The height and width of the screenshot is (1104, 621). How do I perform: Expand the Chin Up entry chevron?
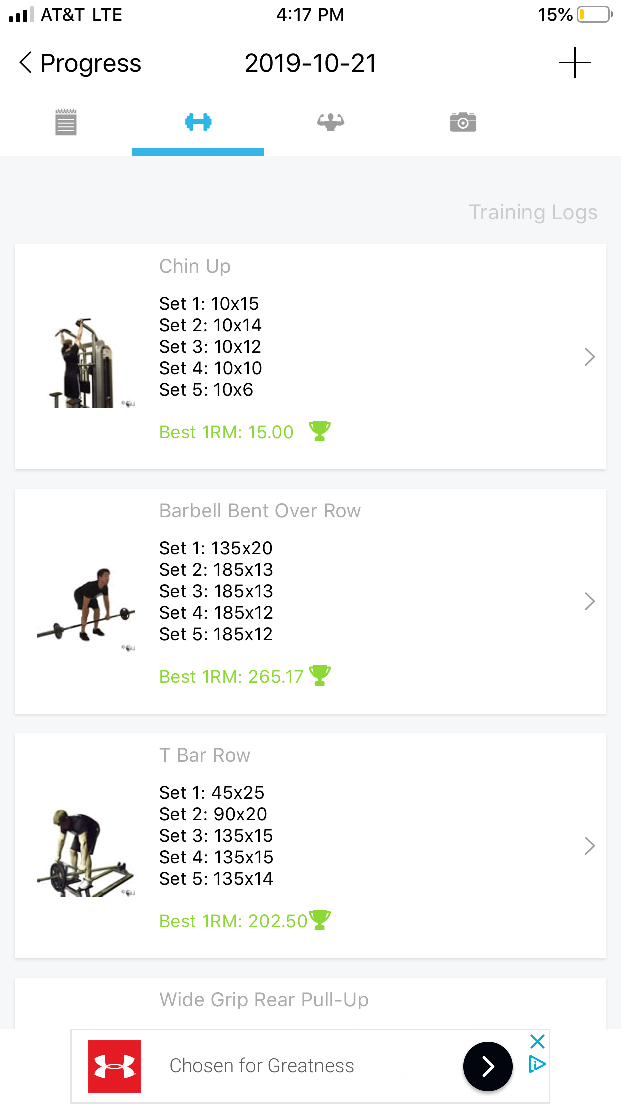[589, 357]
